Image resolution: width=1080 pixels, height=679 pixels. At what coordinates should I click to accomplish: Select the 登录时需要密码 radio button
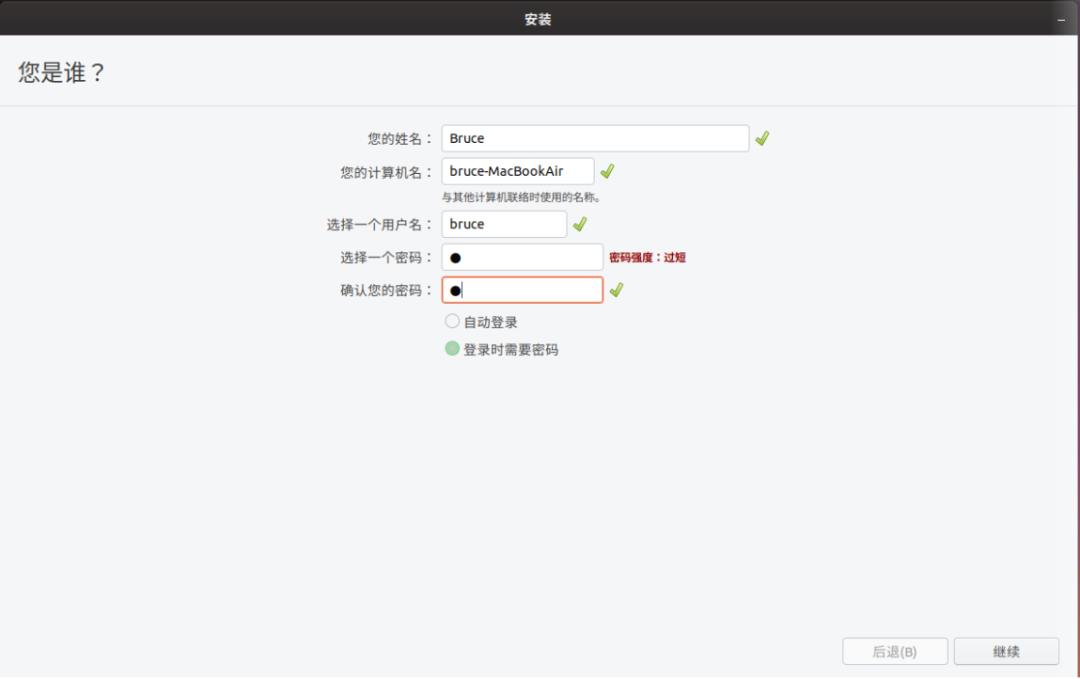click(x=451, y=349)
